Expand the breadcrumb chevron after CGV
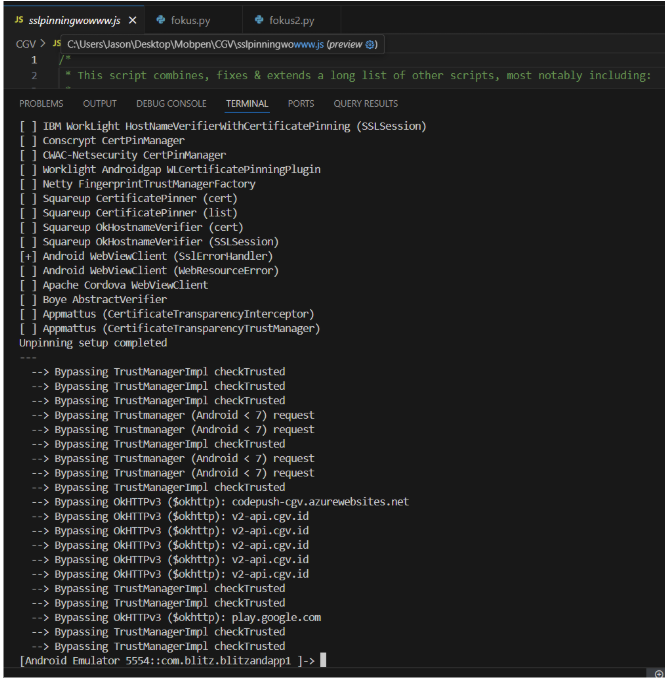This screenshot has height=681, width=665. click(43, 44)
